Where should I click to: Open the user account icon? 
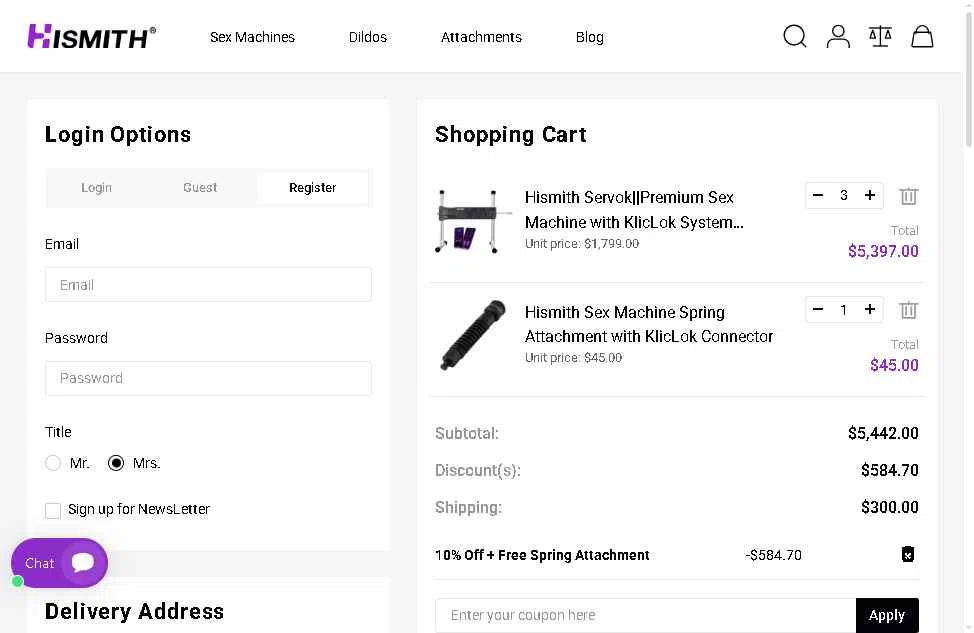tap(838, 37)
